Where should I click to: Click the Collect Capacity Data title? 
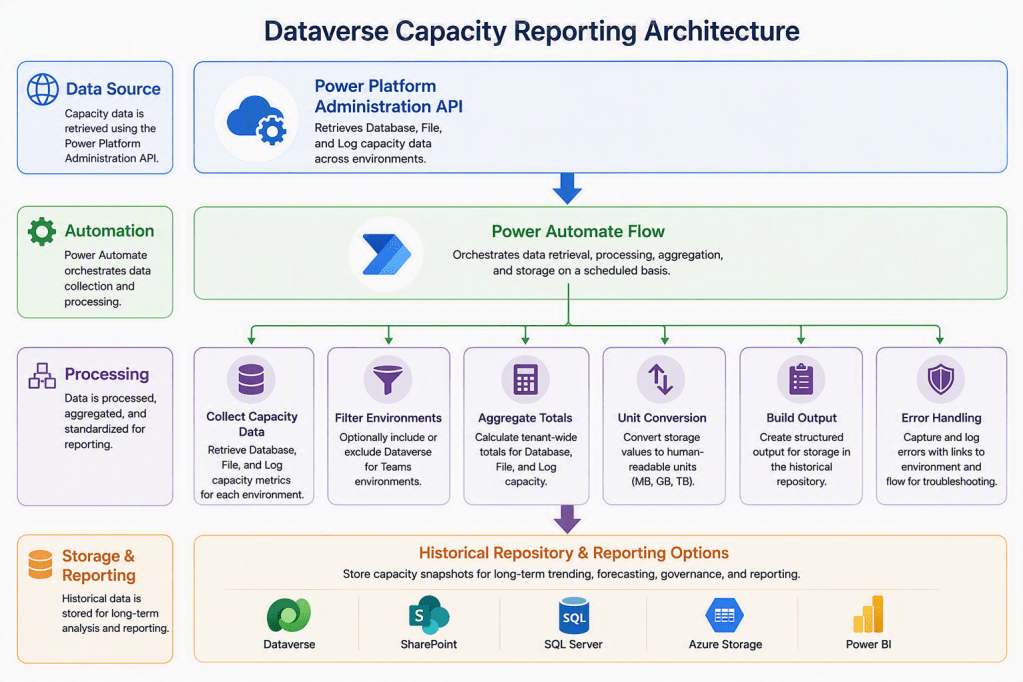click(x=252, y=424)
